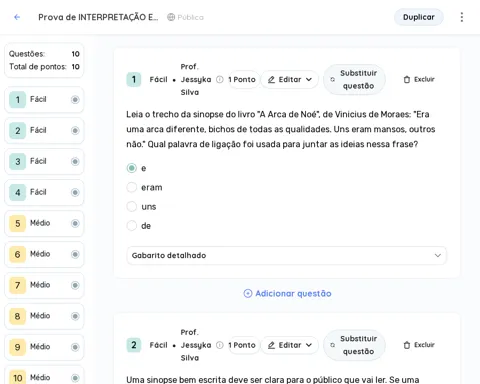This screenshot has height=384, width=480.
Task: Jump to question 6 Médio in sidebar
Action: click(44, 254)
